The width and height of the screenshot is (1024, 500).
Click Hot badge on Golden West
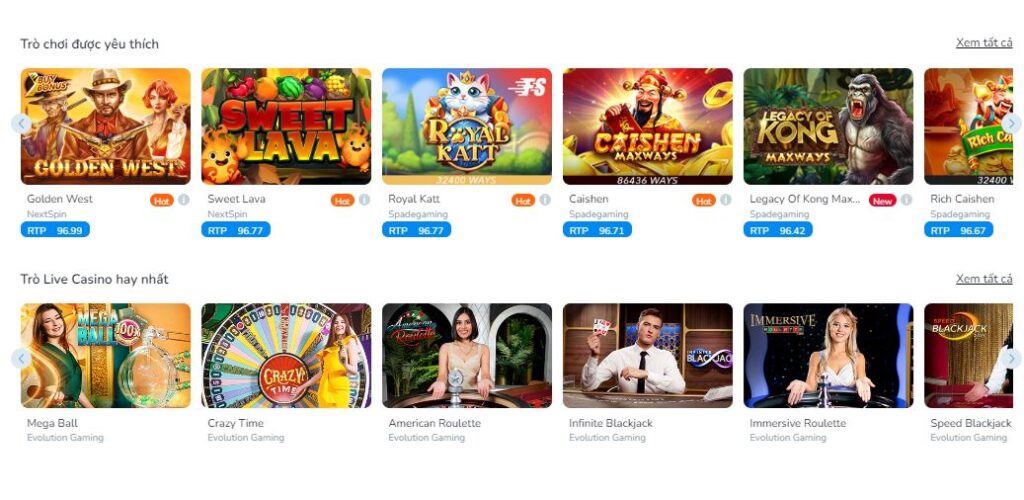pyautogui.click(x=162, y=200)
